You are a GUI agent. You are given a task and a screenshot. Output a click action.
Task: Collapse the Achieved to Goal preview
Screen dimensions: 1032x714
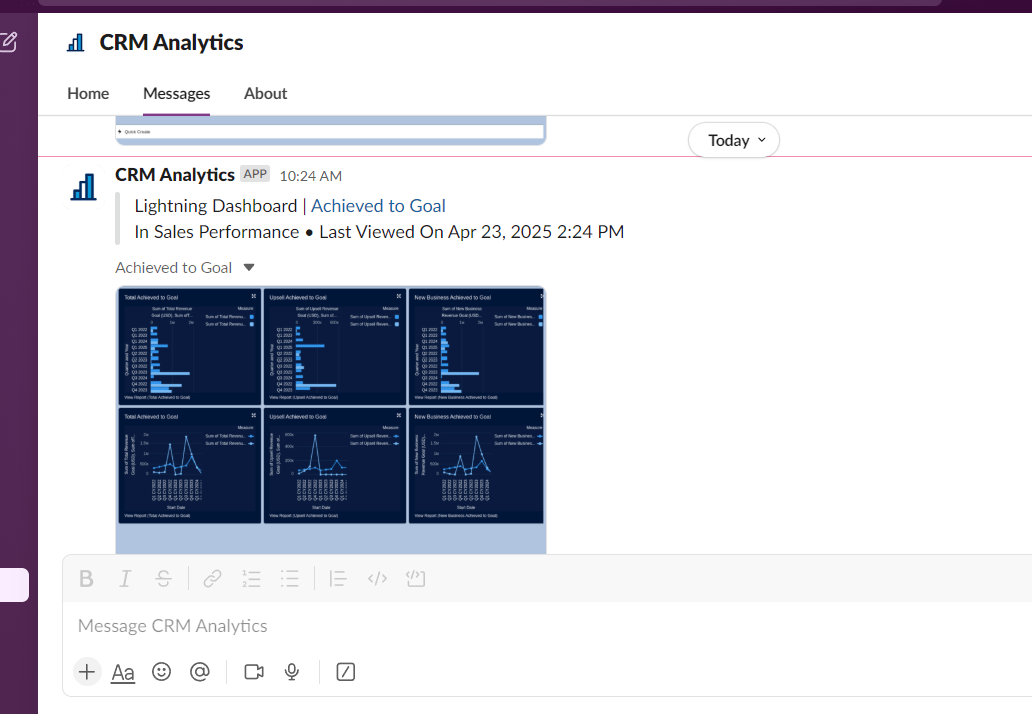point(249,268)
